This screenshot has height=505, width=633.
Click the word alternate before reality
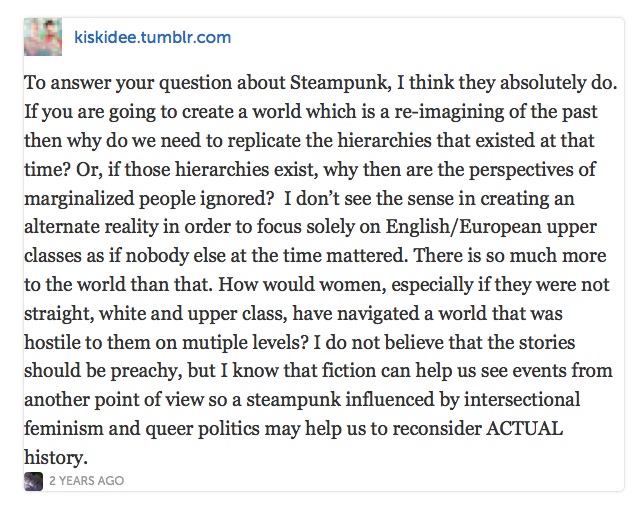pos(61,227)
